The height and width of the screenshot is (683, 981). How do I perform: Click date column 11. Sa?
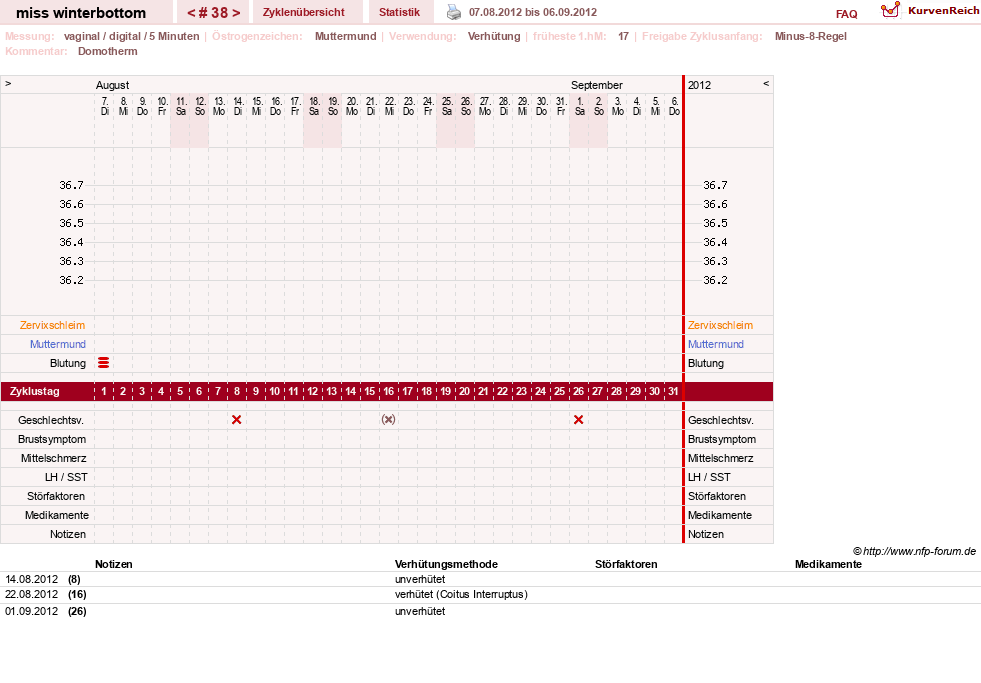181,106
